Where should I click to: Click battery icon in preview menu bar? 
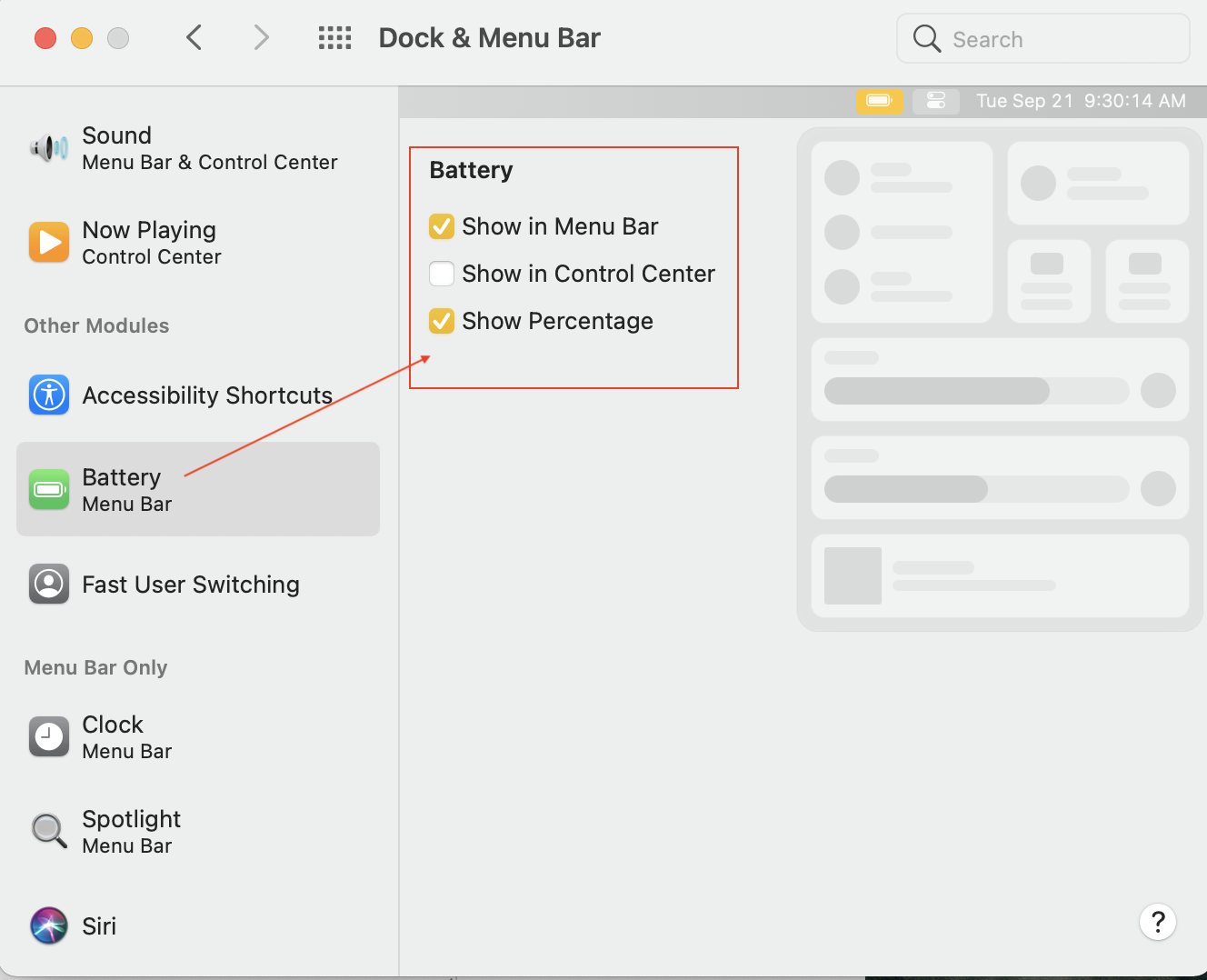(x=879, y=101)
